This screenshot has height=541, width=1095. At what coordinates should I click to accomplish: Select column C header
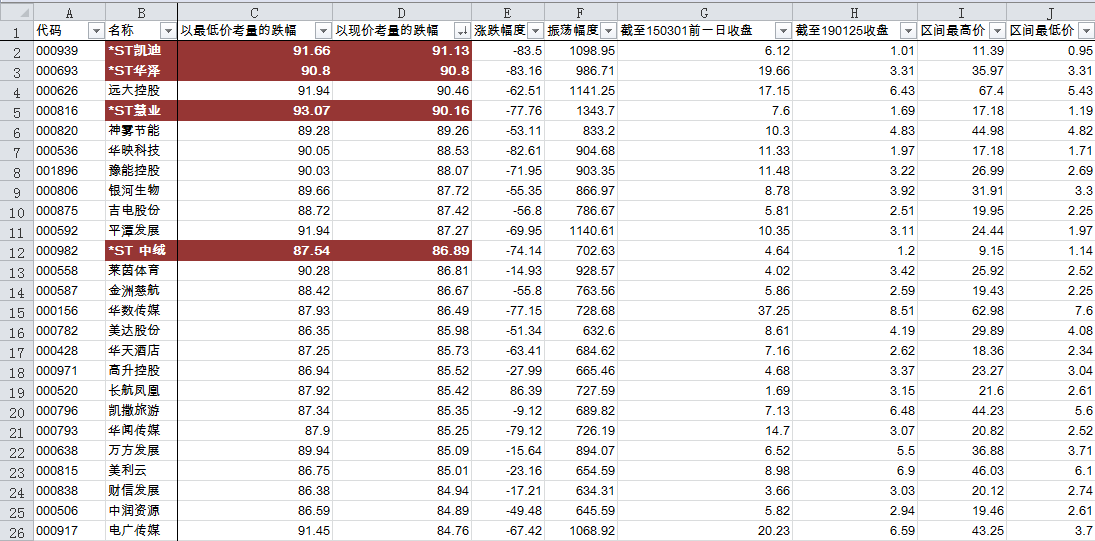(255, 12)
